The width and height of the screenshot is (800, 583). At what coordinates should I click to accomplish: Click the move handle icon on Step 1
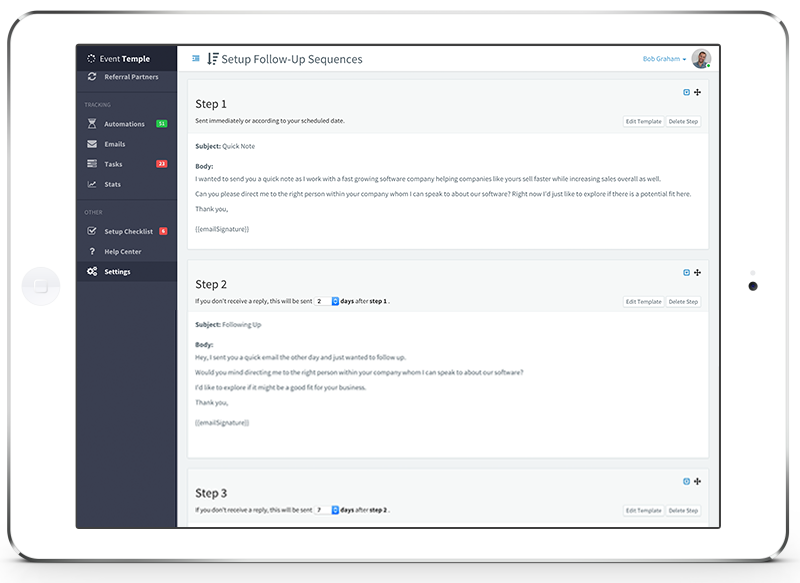click(x=697, y=92)
